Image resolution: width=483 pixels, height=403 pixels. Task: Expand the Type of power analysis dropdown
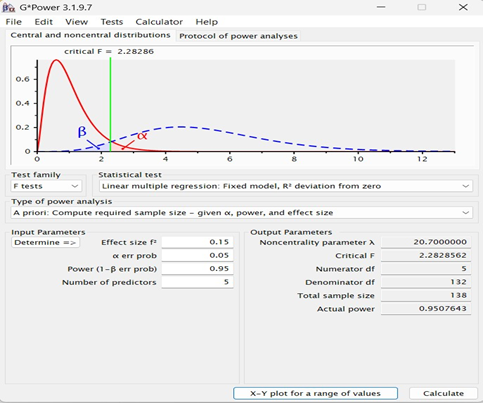tap(242, 213)
